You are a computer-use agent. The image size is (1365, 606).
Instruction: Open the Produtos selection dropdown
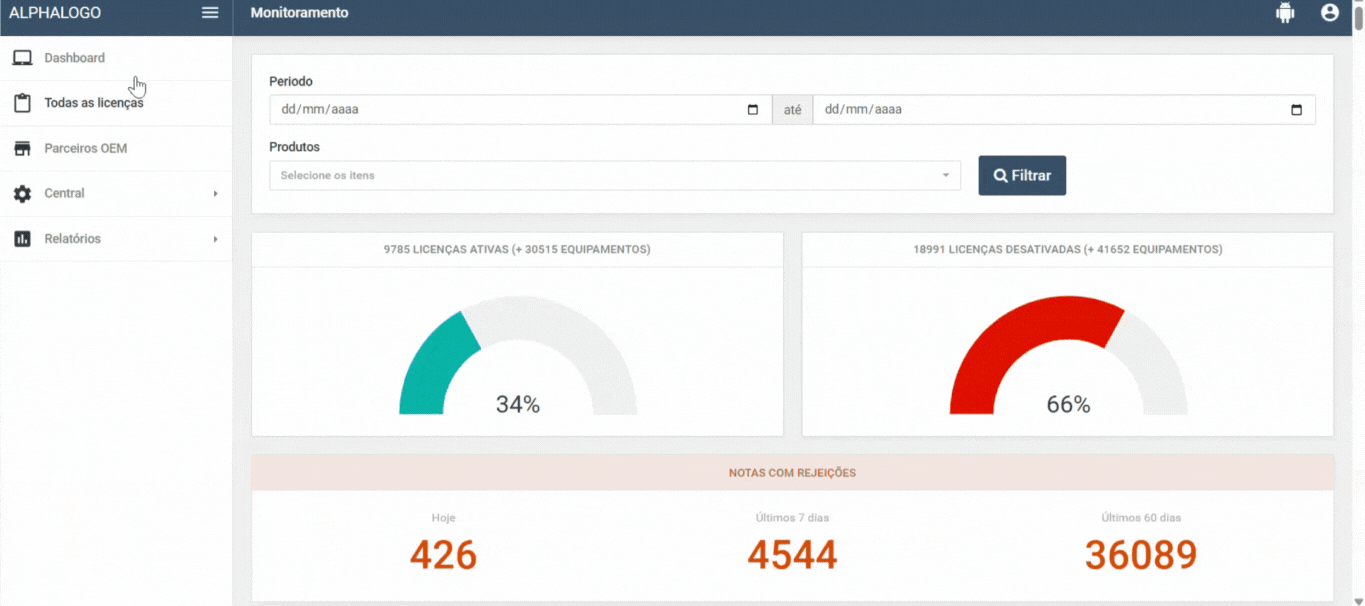click(x=614, y=176)
